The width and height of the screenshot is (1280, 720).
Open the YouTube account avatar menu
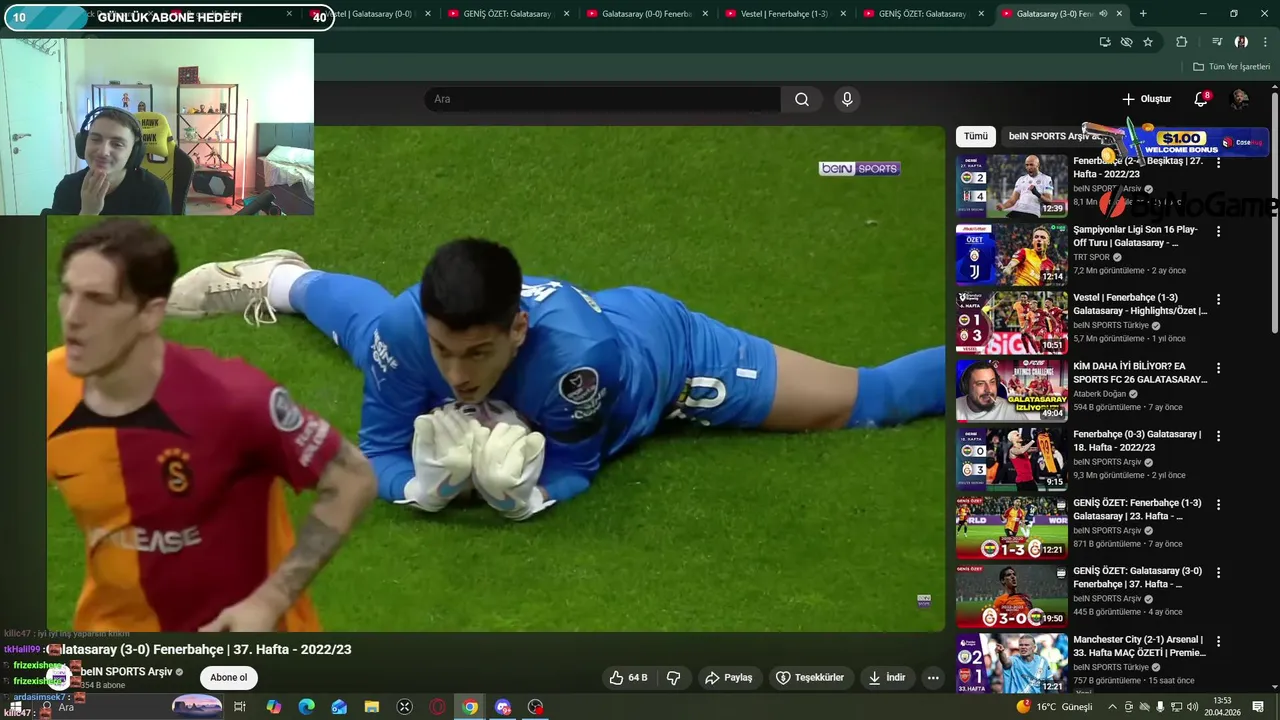(1240, 99)
